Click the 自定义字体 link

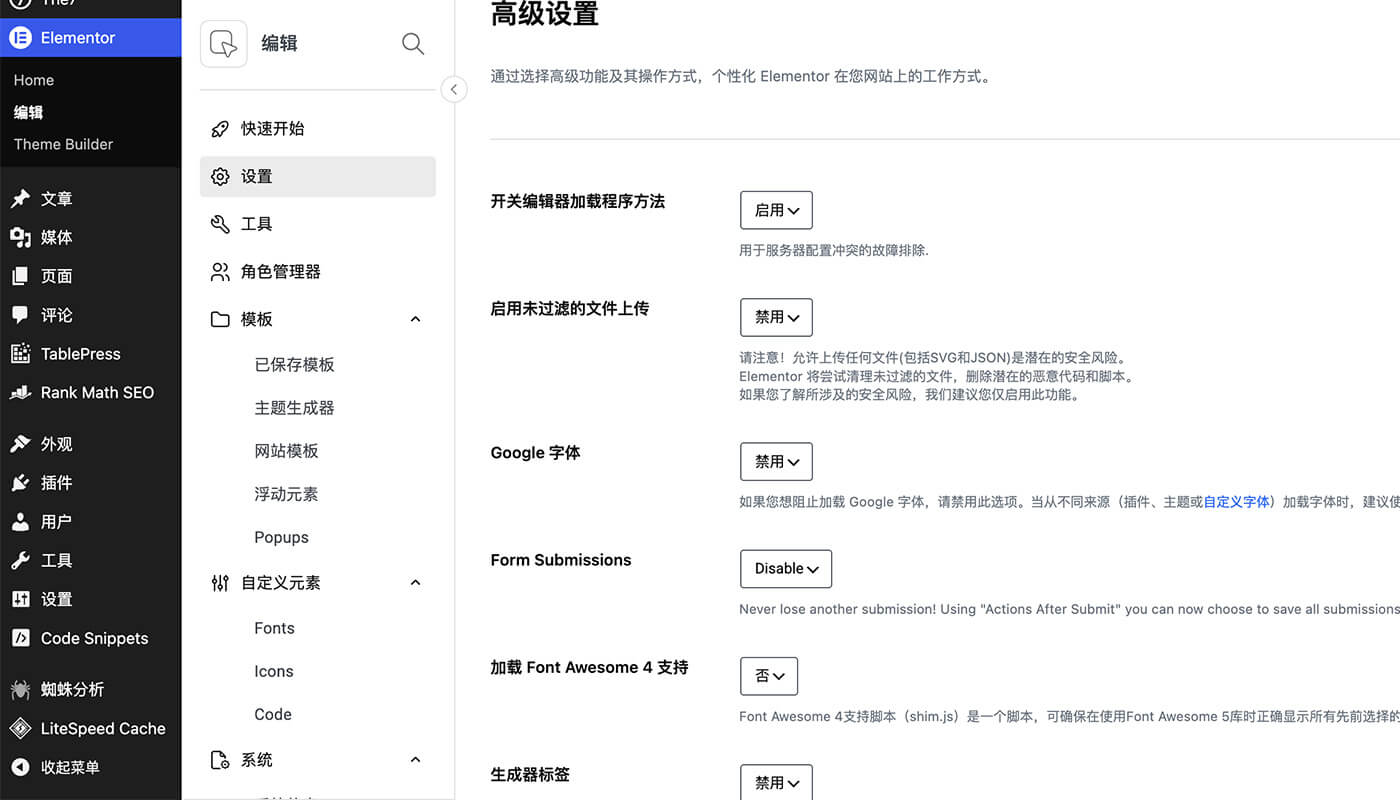(x=1236, y=502)
